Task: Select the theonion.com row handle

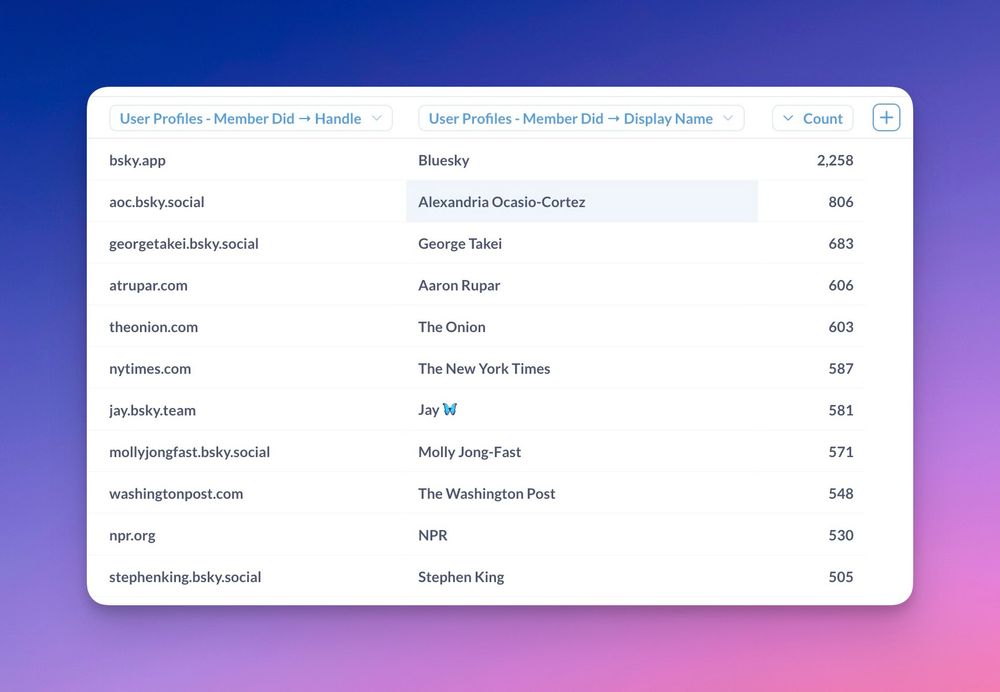Action: [154, 327]
